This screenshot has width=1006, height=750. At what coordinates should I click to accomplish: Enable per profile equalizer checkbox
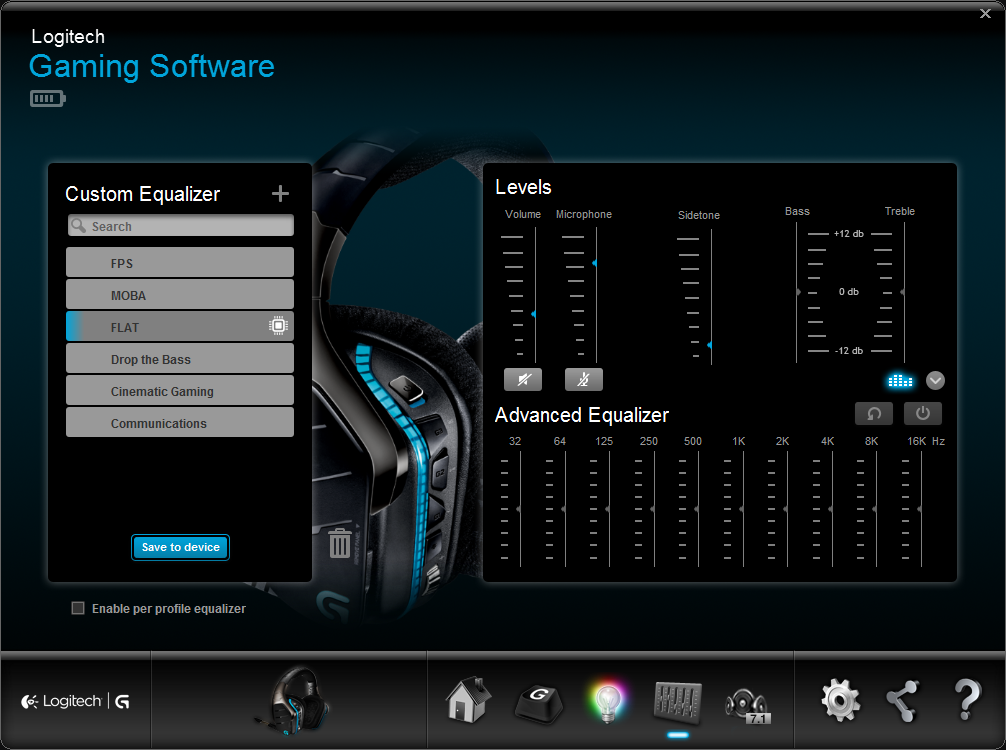coord(78,608)
